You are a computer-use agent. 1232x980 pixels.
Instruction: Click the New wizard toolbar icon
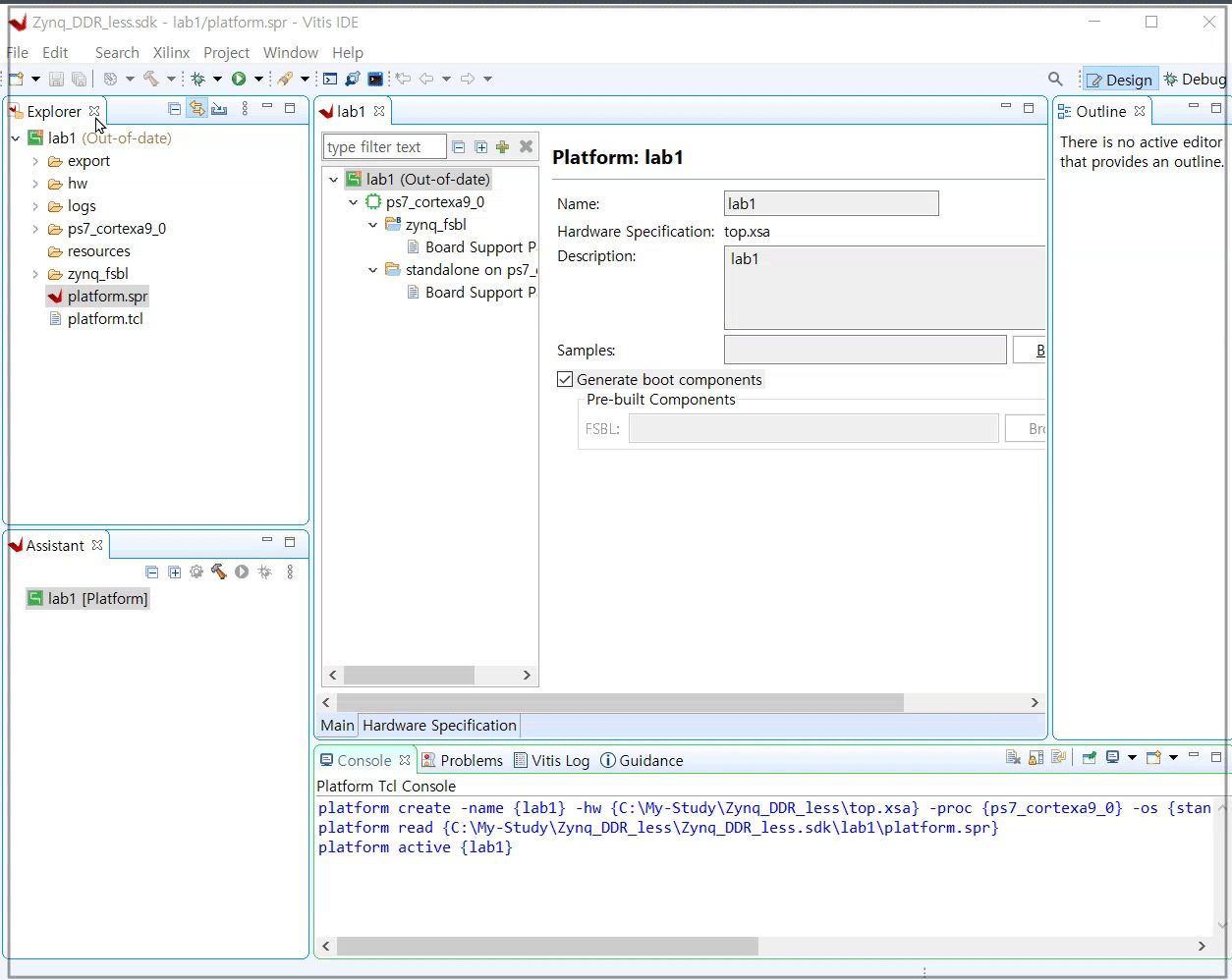[x=17, y=79]
